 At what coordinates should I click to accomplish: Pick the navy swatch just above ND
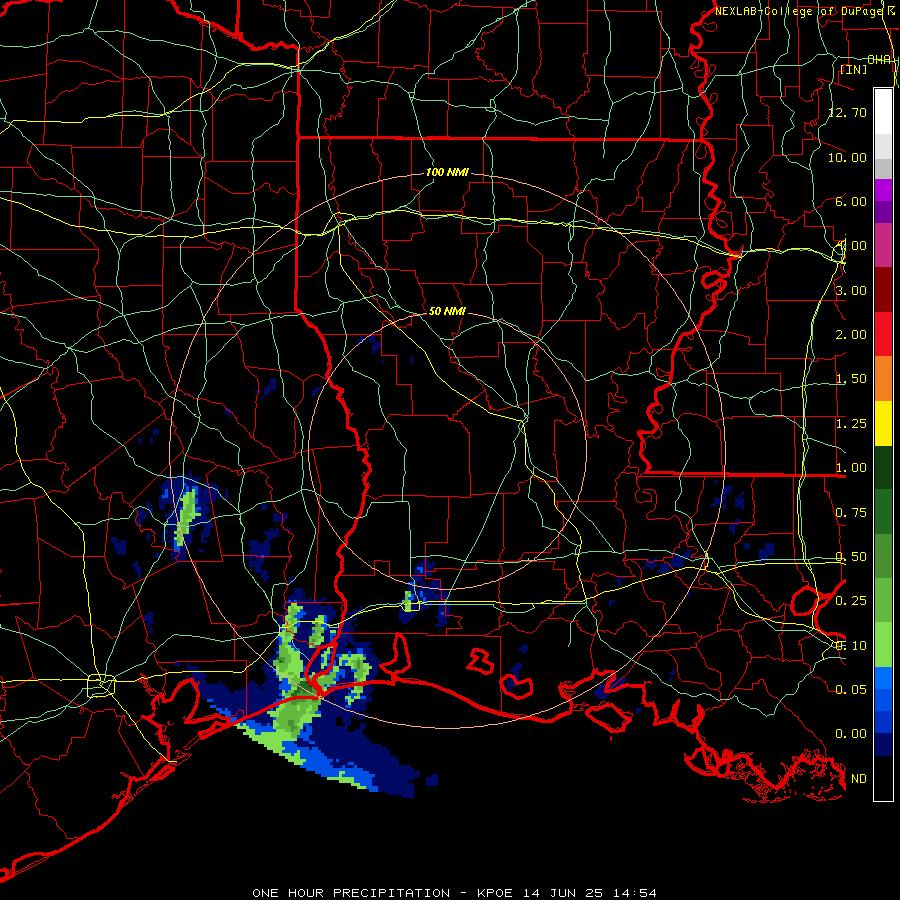point(883,745)
